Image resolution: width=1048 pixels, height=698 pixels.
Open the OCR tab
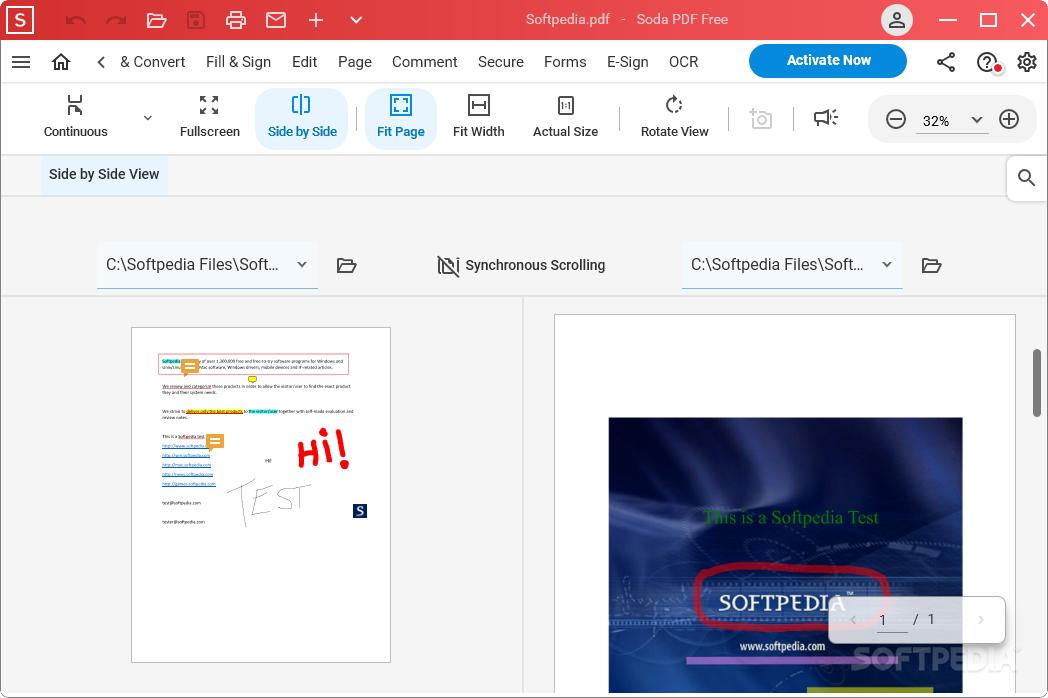coord(684,62)
